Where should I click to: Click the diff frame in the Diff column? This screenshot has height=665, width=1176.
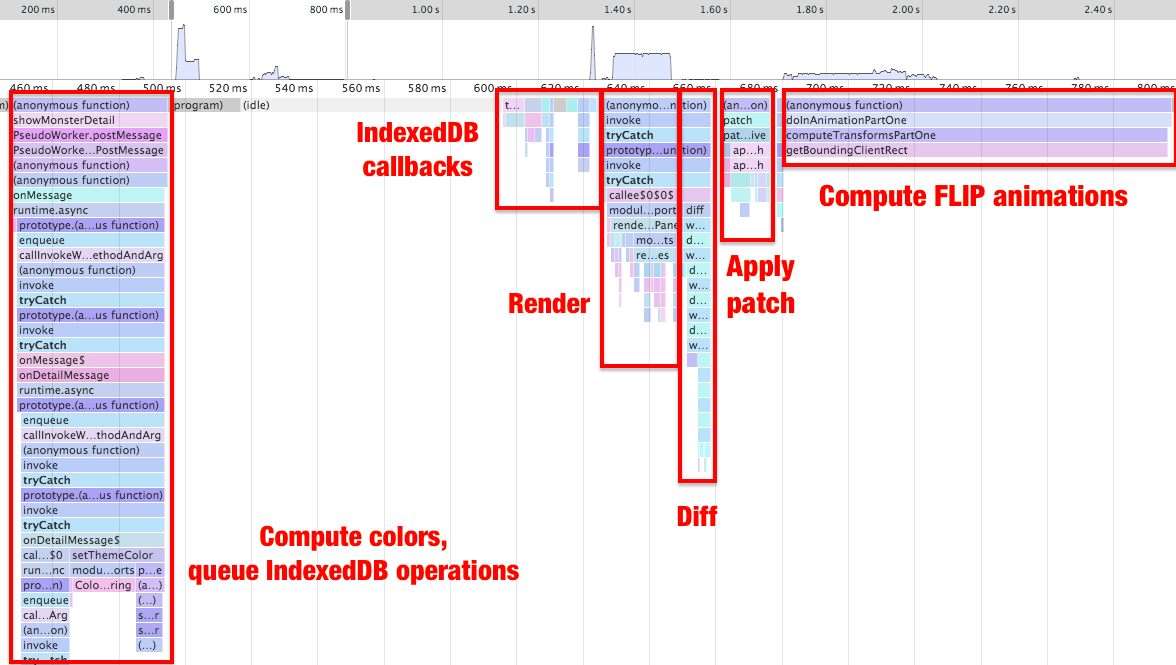pos(693,210)
